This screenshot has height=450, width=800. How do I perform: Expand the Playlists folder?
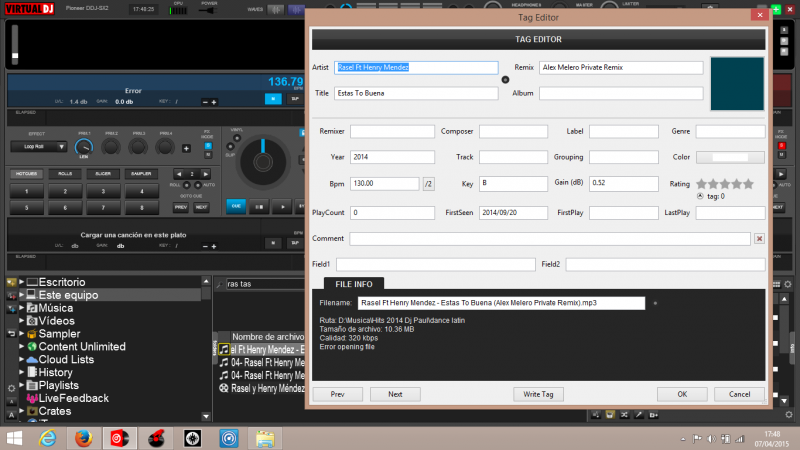click(21, 385)
